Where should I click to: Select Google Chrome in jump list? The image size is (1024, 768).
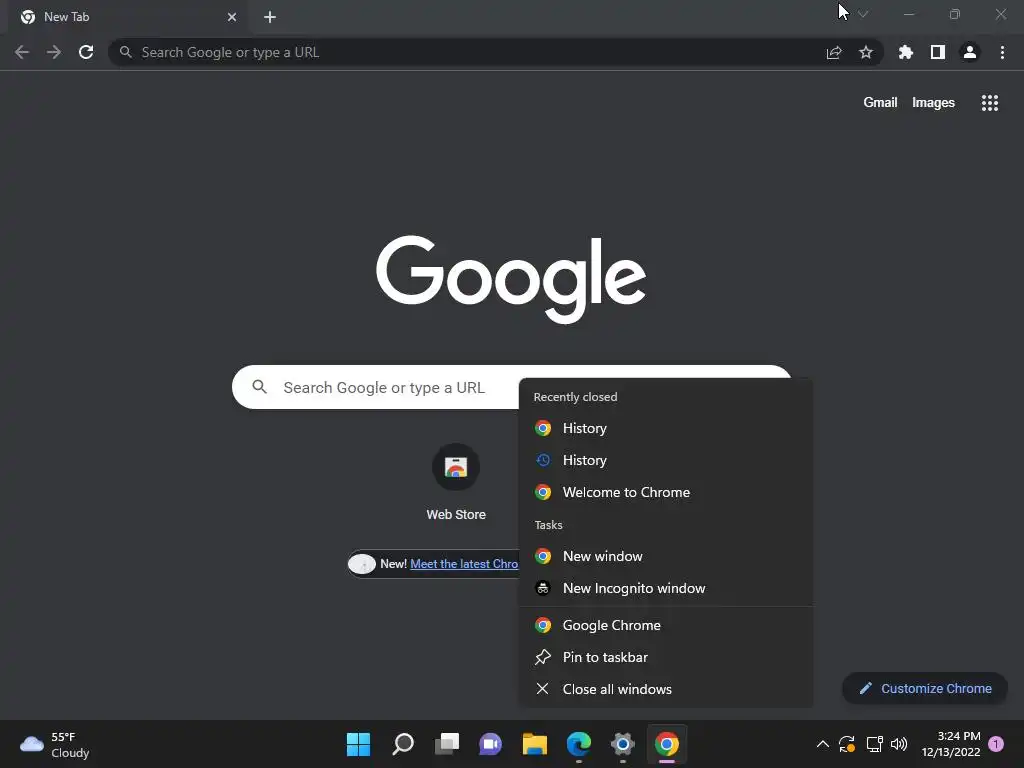click(666, 626)
